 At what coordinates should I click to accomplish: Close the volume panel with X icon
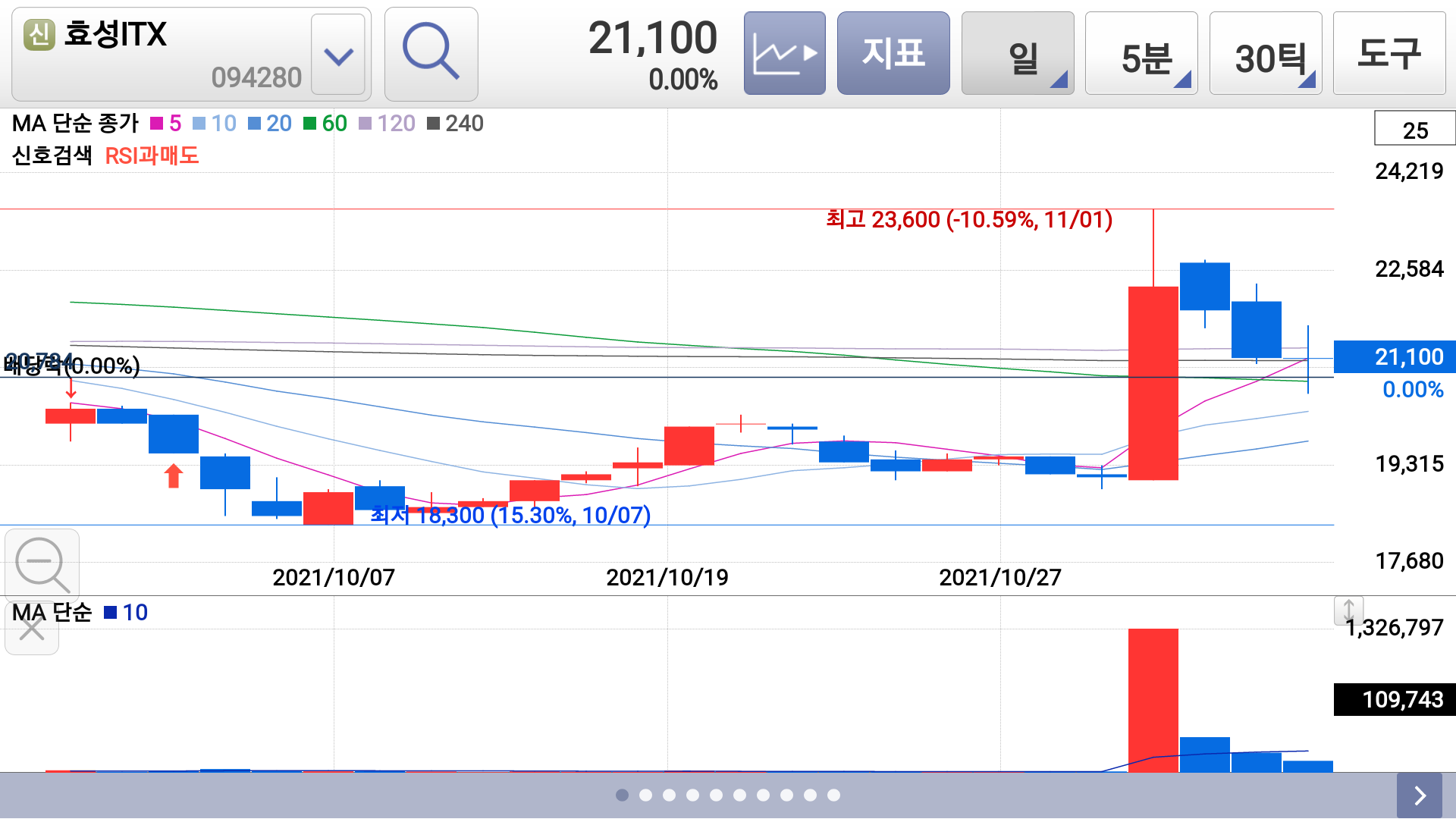32,629
